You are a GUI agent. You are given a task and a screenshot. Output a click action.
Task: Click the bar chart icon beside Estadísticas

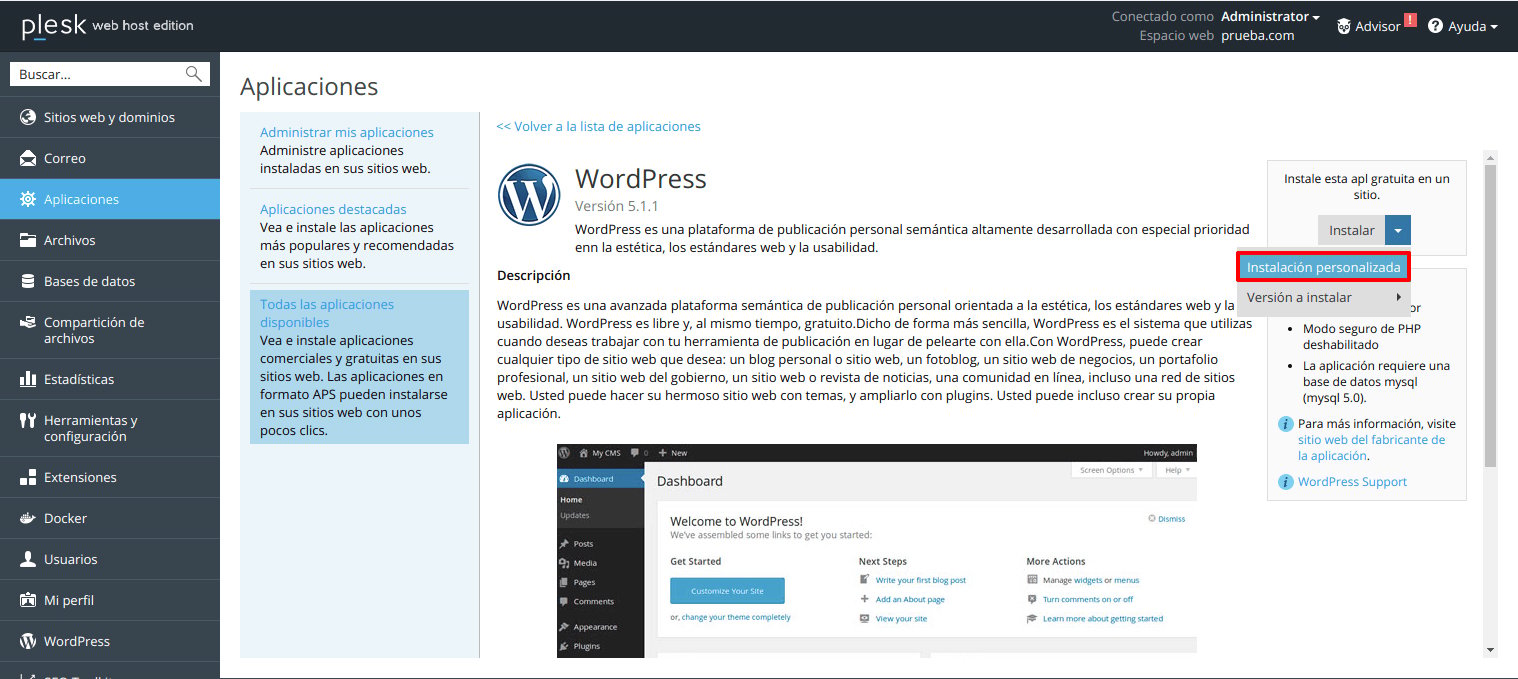[28, 379]
